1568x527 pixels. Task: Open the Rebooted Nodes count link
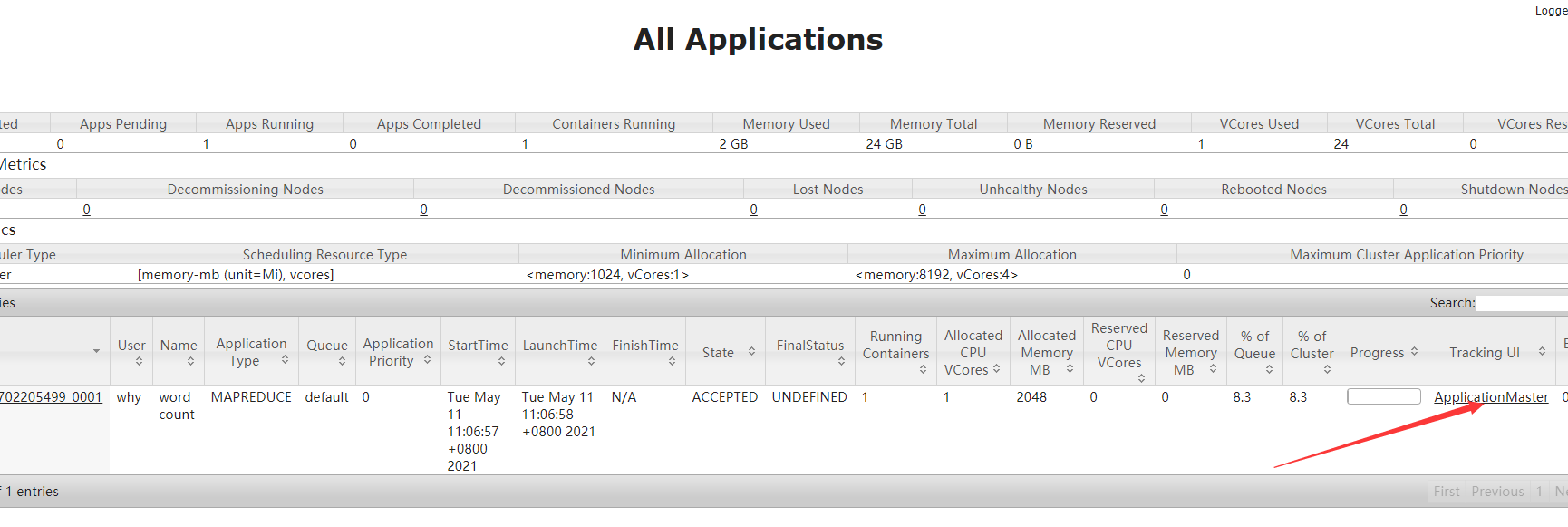tap(1164, 210)
